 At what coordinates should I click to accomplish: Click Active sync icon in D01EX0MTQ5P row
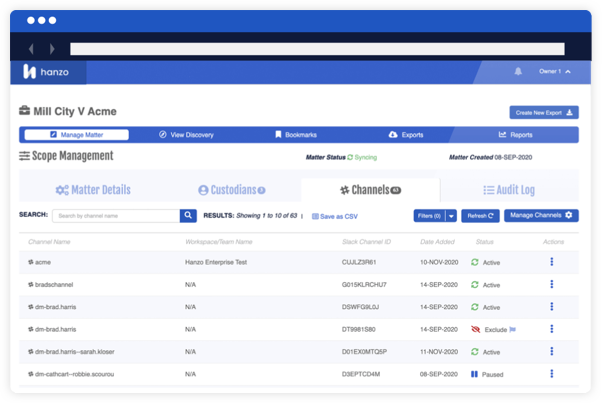pyautogui.click(x=475, y=352)
